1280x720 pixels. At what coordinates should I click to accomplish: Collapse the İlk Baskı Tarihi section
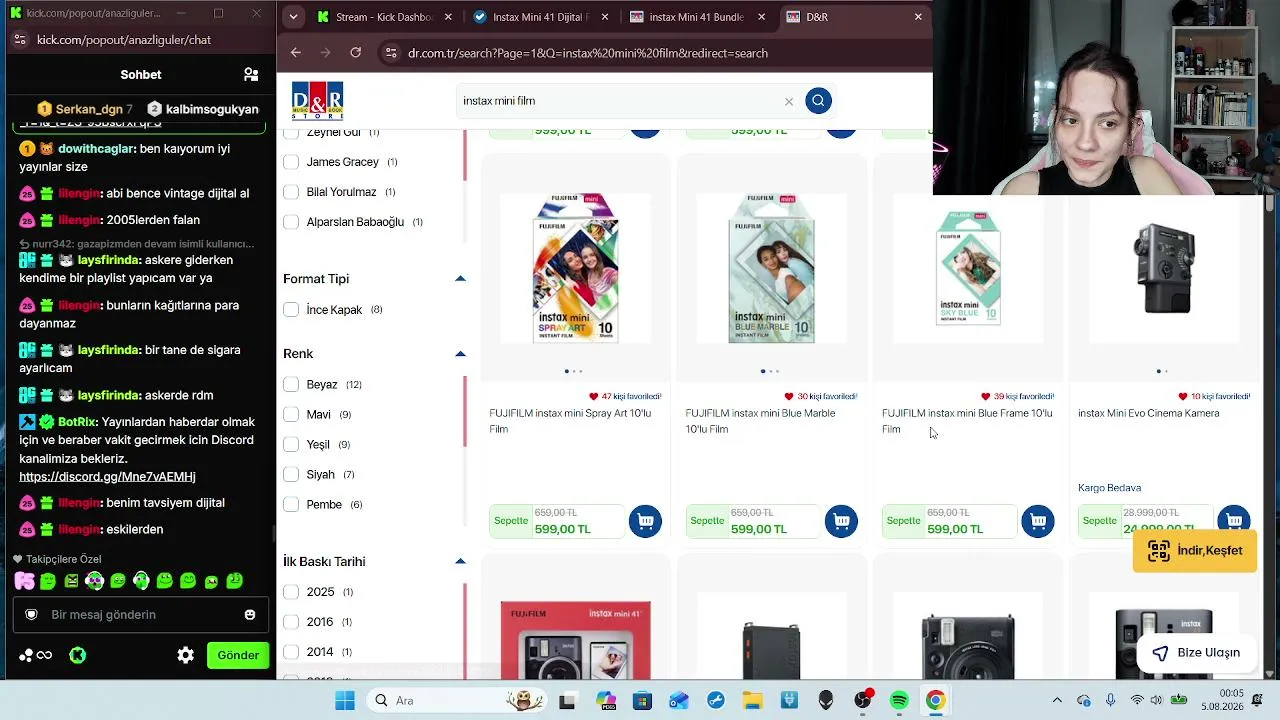pyautogui.click(x=460, y=561)
